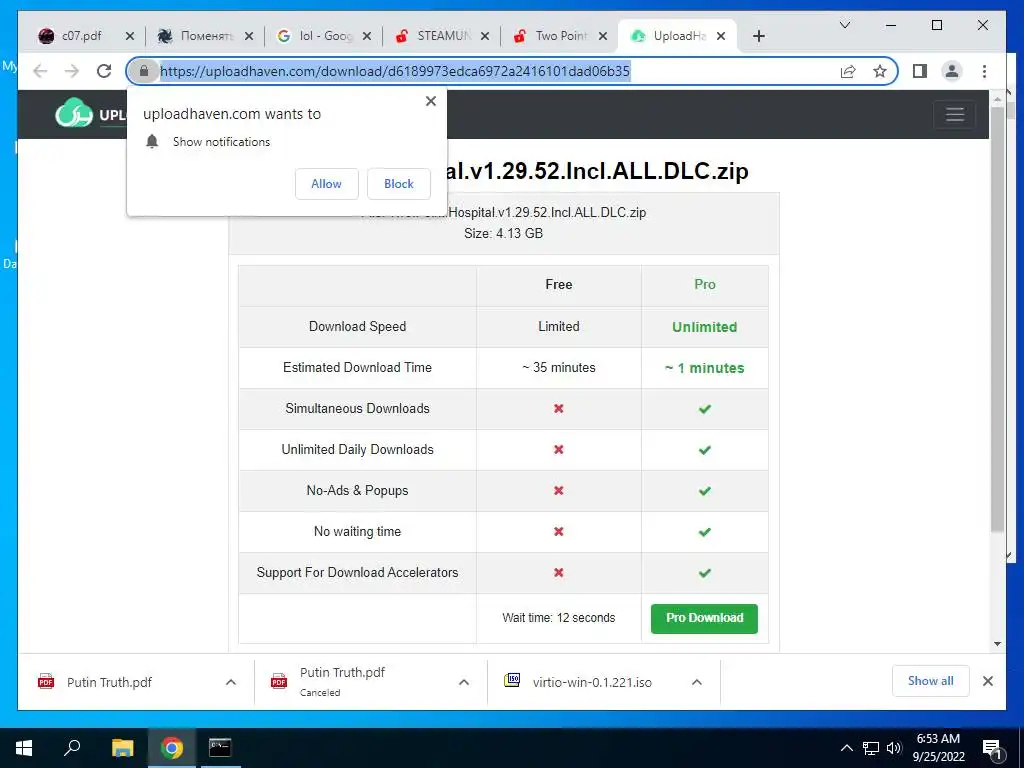1024x768 pixels.
Task: Click red X for No waiting time
Action: [558, 532]
